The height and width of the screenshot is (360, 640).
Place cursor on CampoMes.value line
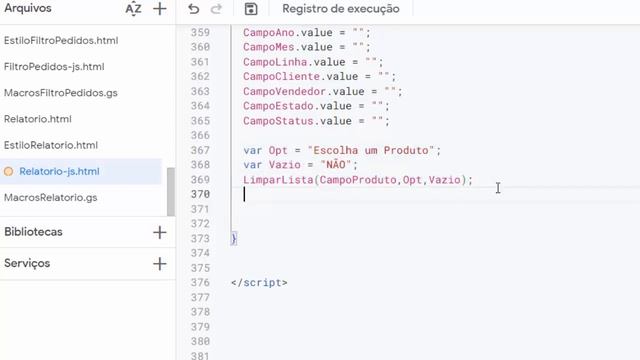point(307,47)
